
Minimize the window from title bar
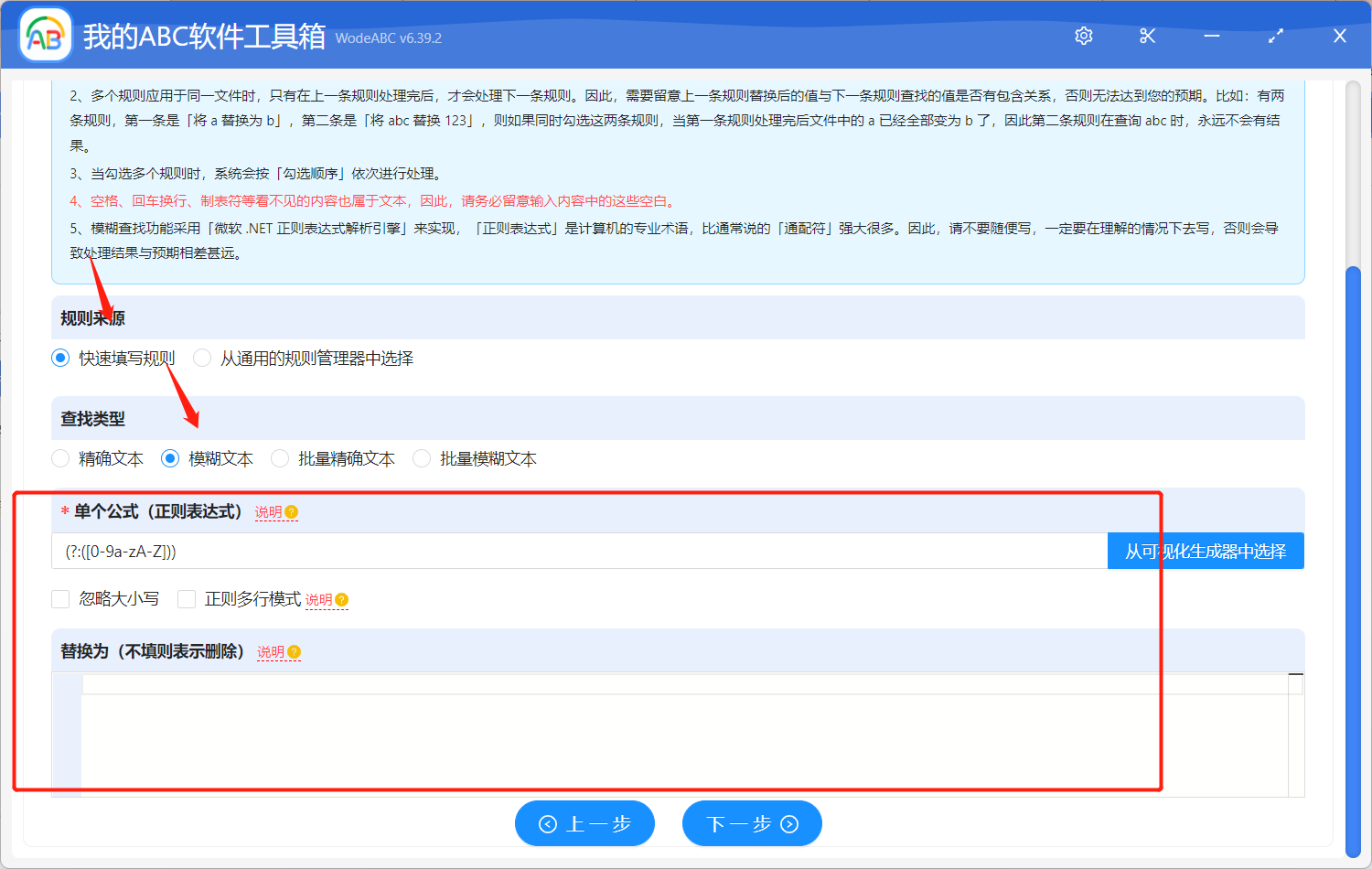pos(1212,36)
